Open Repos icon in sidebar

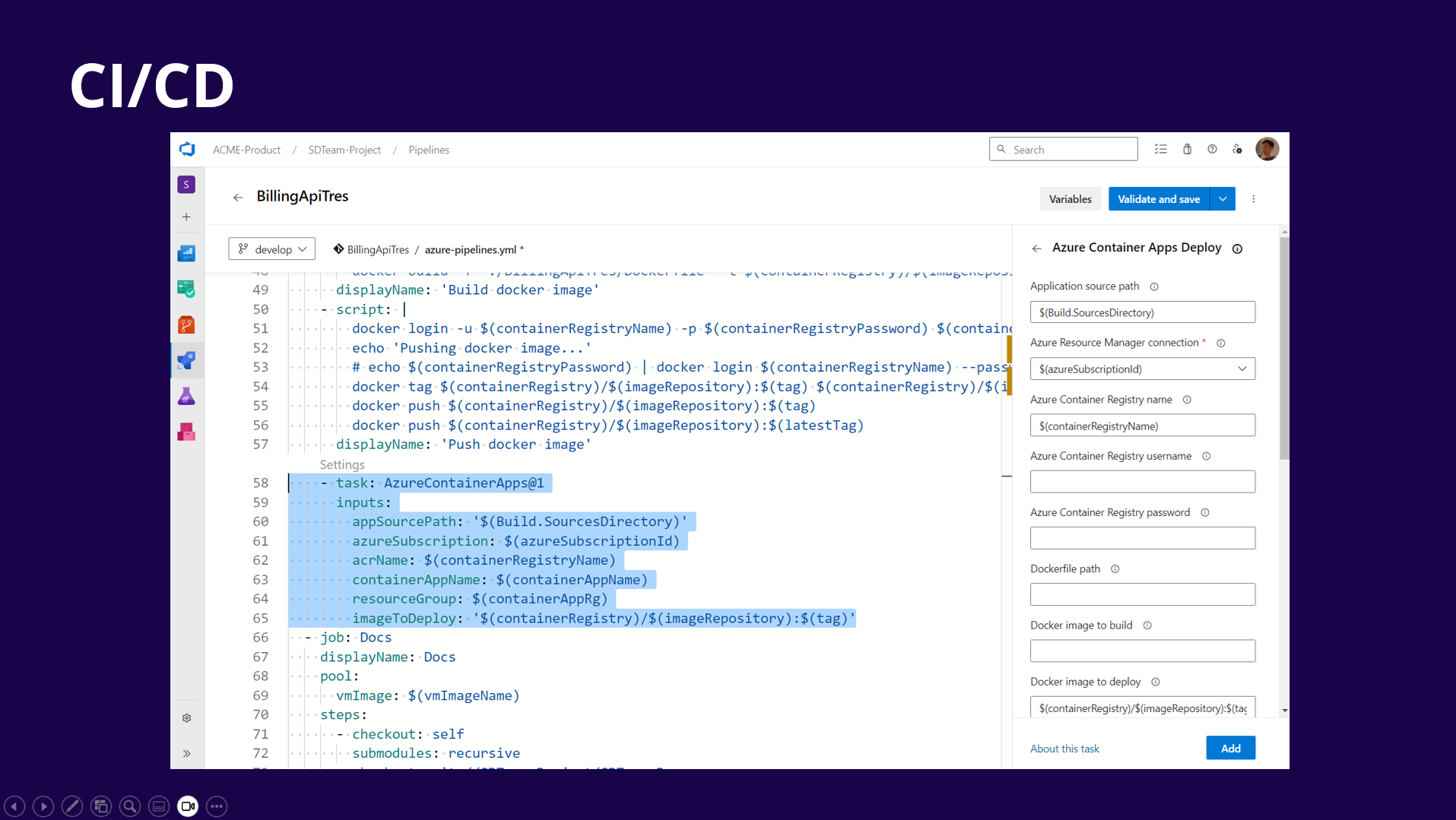tap(186, 325)
